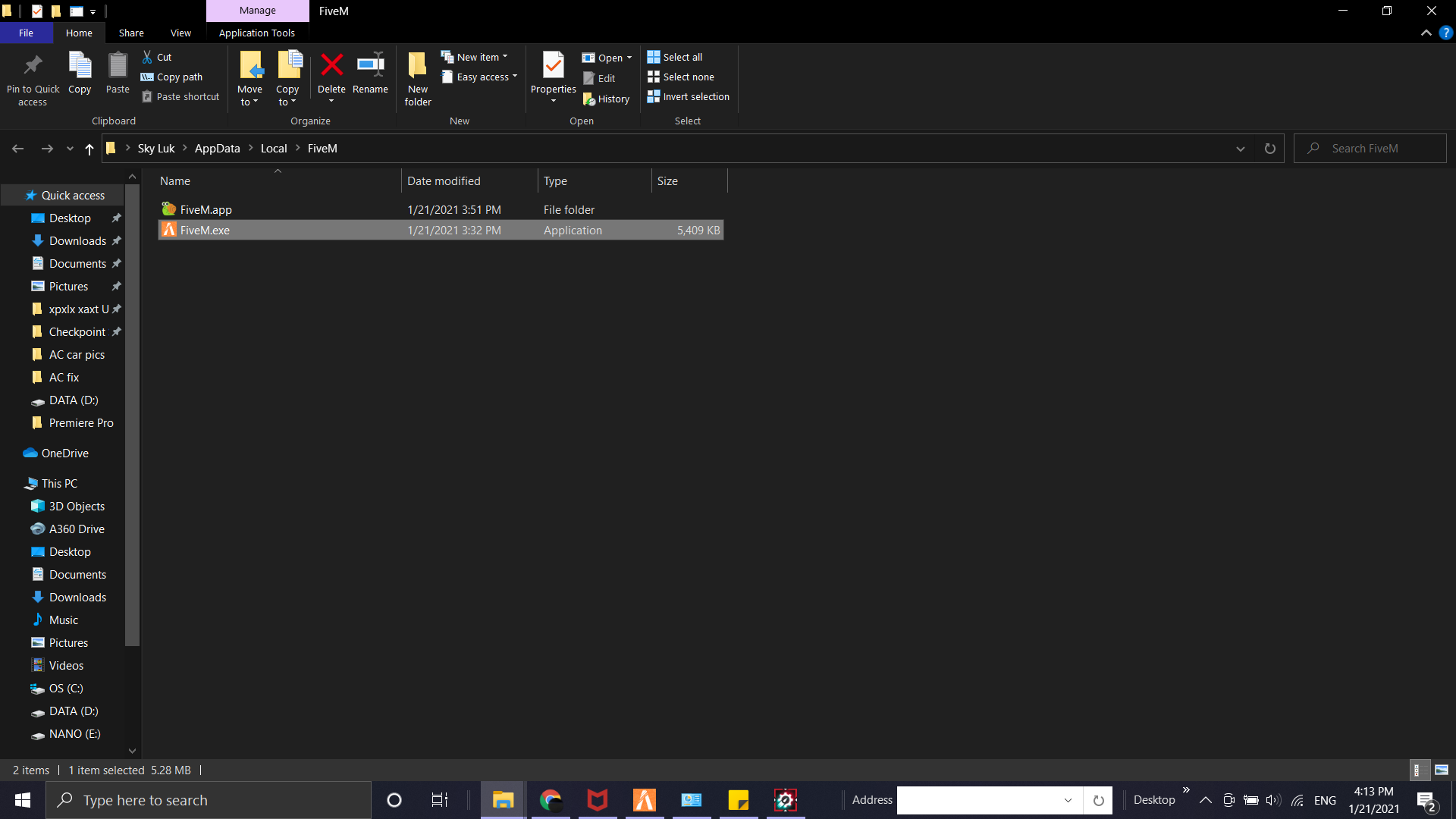Click the Cut scissors icon
Screen dimensions: 1456x819
(x=148, y=57)
